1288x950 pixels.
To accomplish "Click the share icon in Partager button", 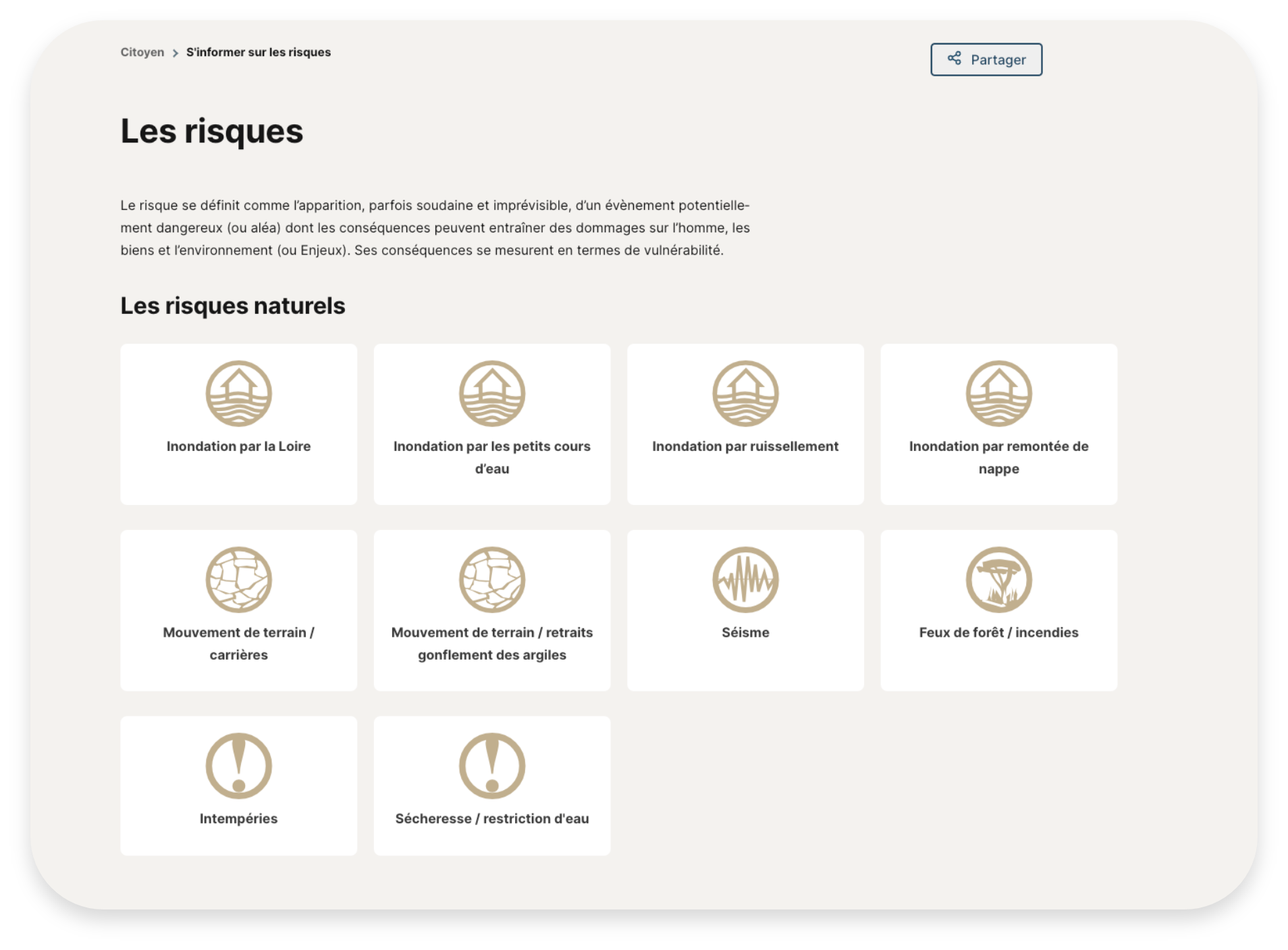I will click(x=954, y=59).
